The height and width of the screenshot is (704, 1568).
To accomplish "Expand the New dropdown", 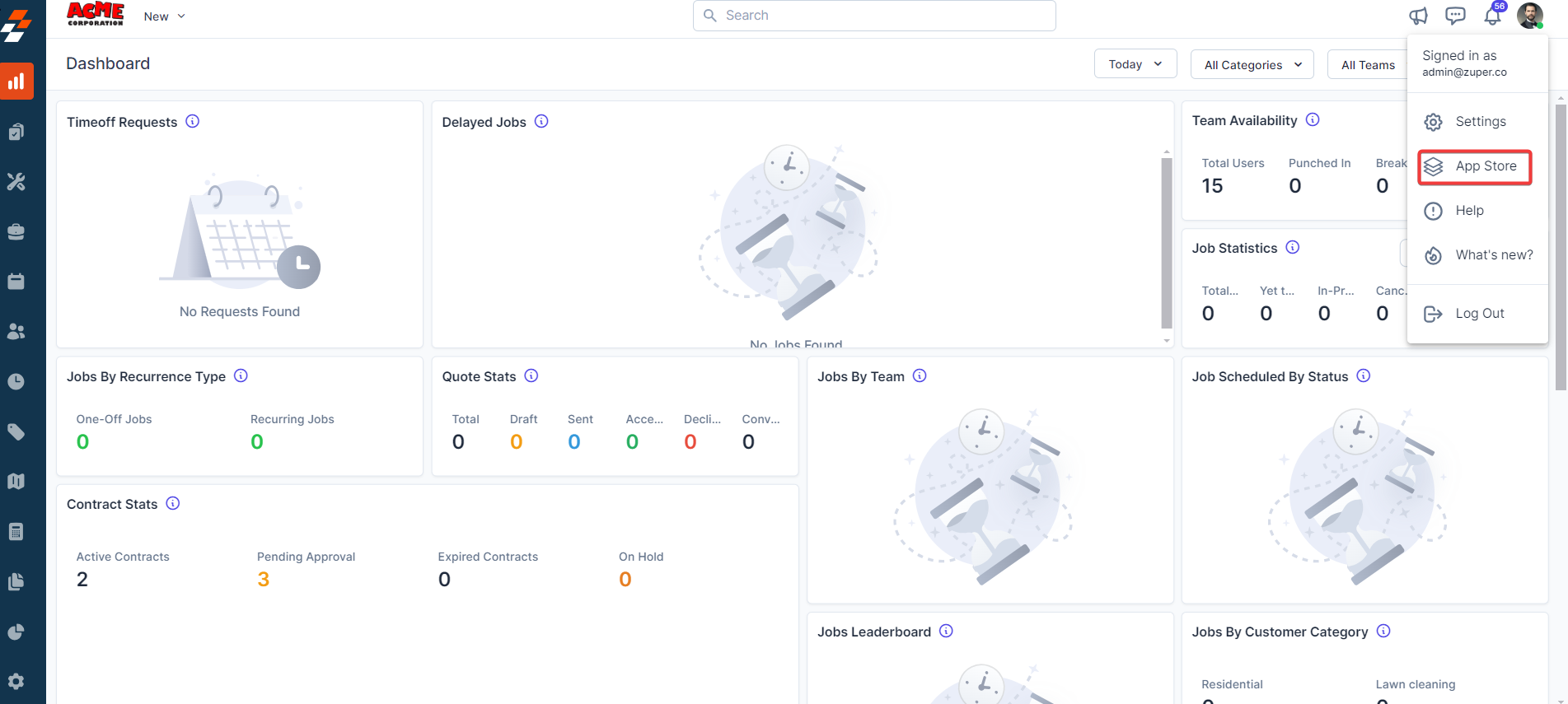I will click(164, 16).
